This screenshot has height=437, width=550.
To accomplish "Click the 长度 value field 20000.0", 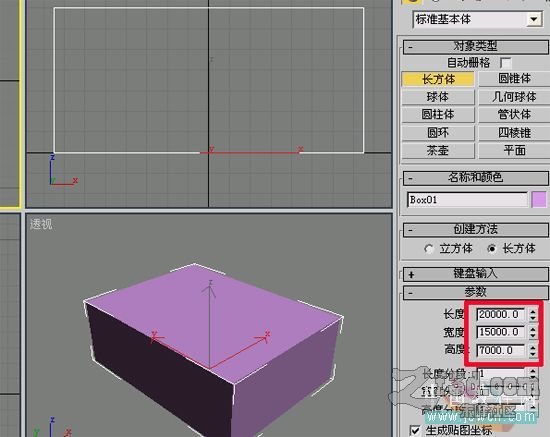I will pos(501,314).
